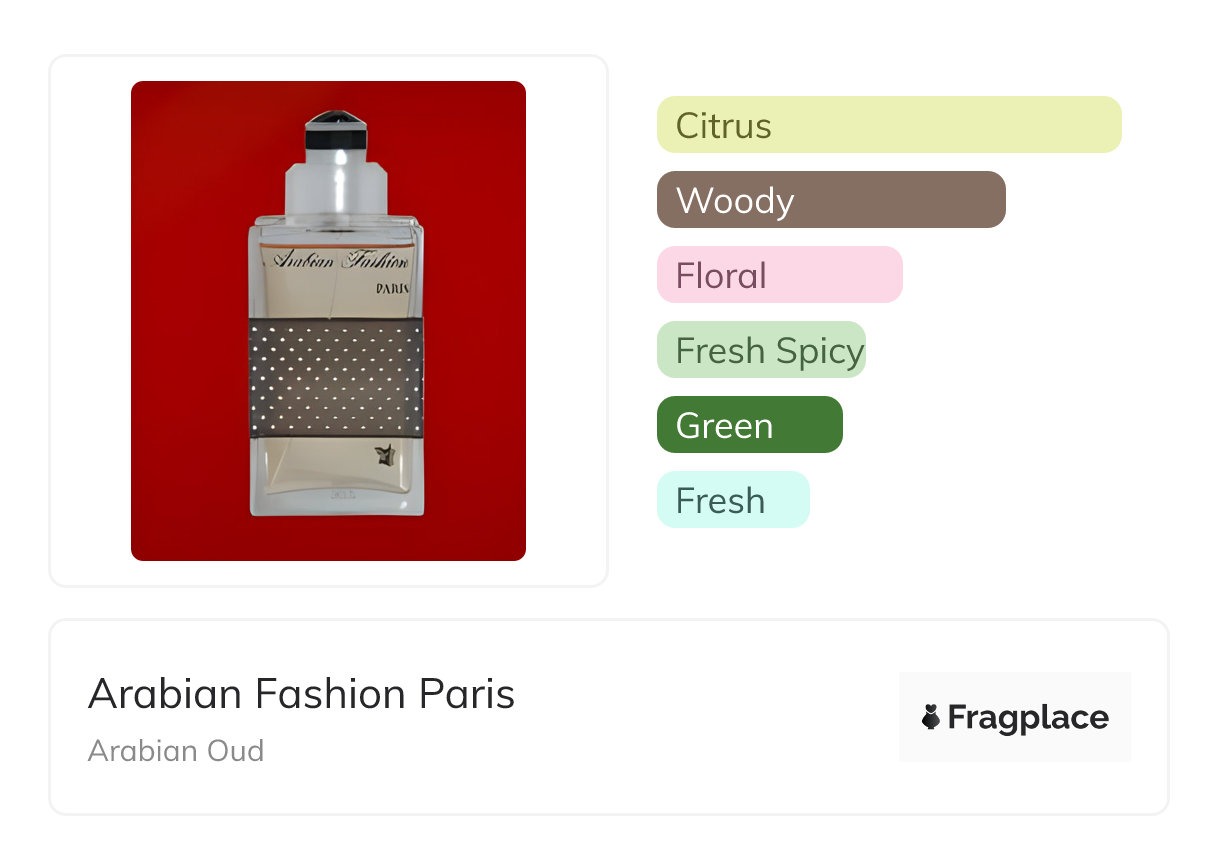The image size is (1218, 864).
Task: Open the Arabian Fashion Paris title
Action: pos(301,694)
